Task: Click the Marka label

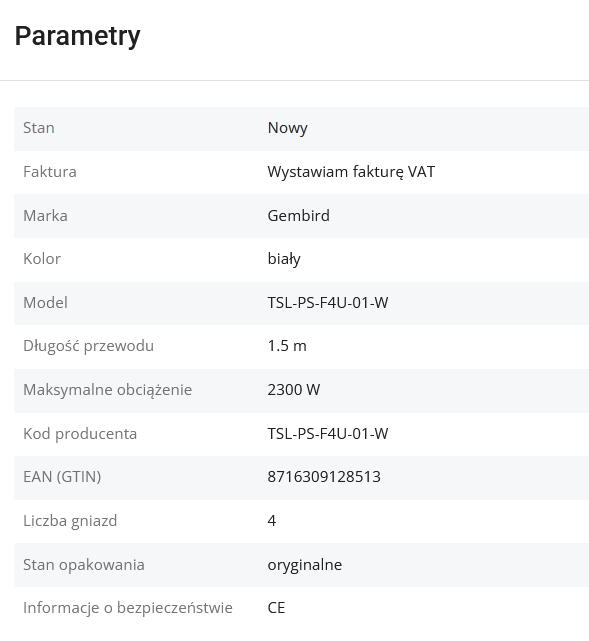Action: (45, 215)
